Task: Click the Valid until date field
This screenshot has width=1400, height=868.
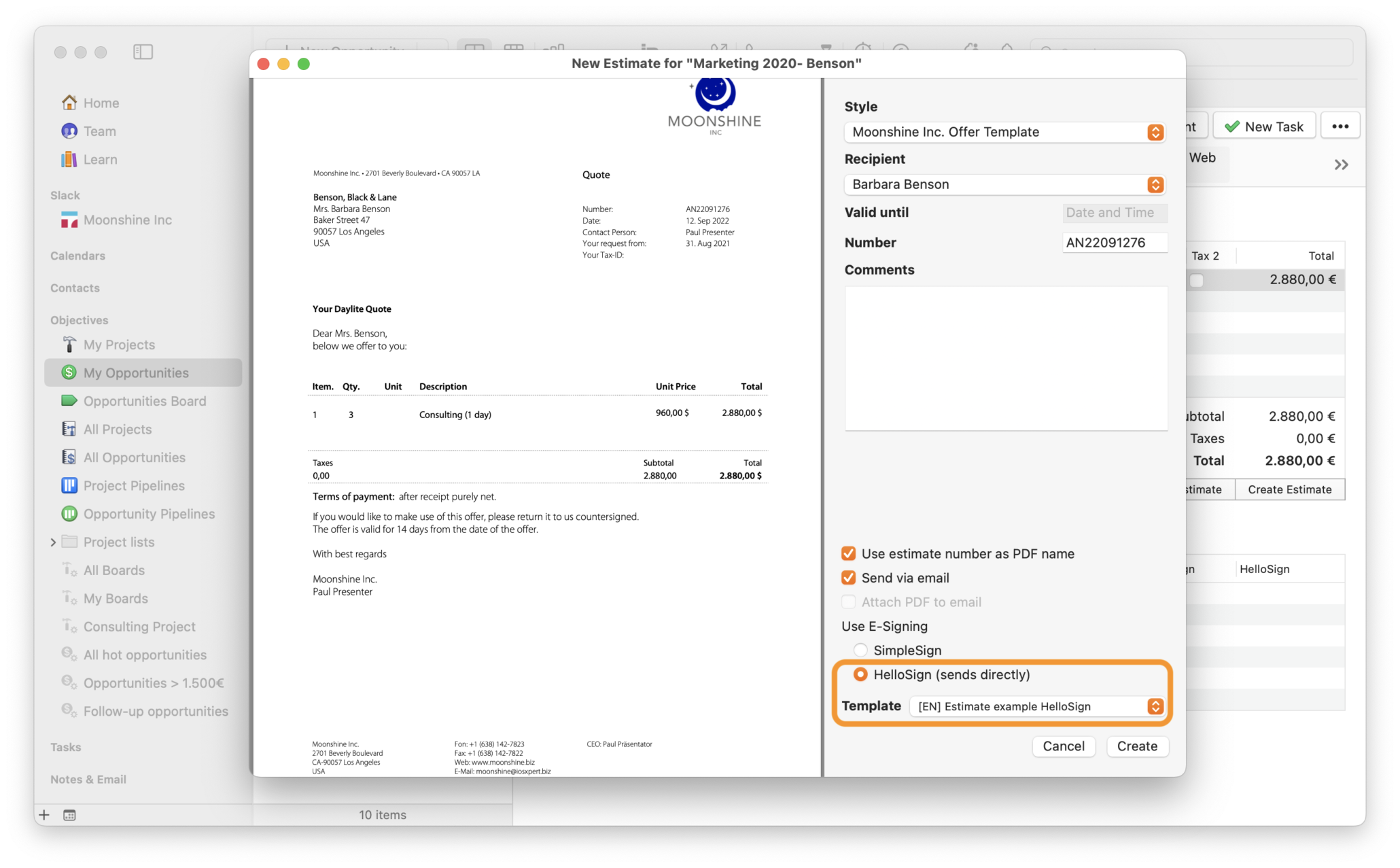Action: click(x=1115, y=213)
